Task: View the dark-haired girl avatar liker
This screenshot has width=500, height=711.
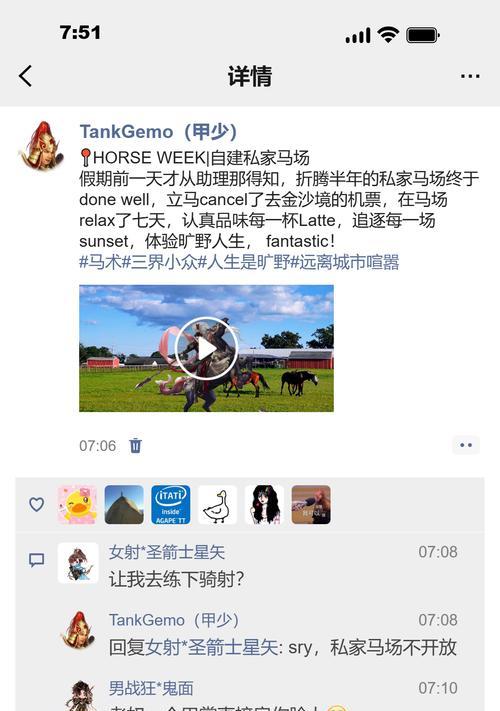Action: (264, 505)
